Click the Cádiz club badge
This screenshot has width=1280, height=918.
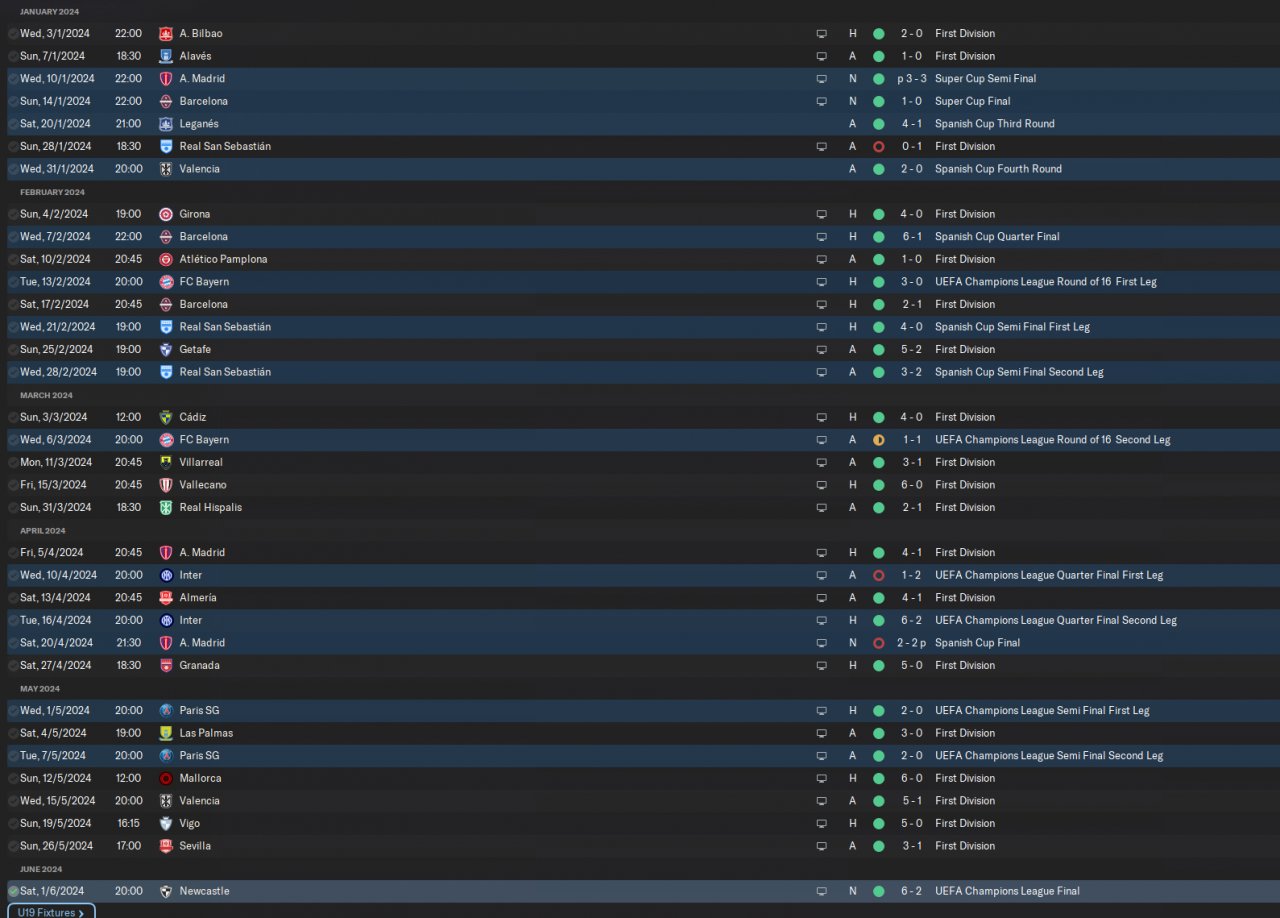(166, 417)
